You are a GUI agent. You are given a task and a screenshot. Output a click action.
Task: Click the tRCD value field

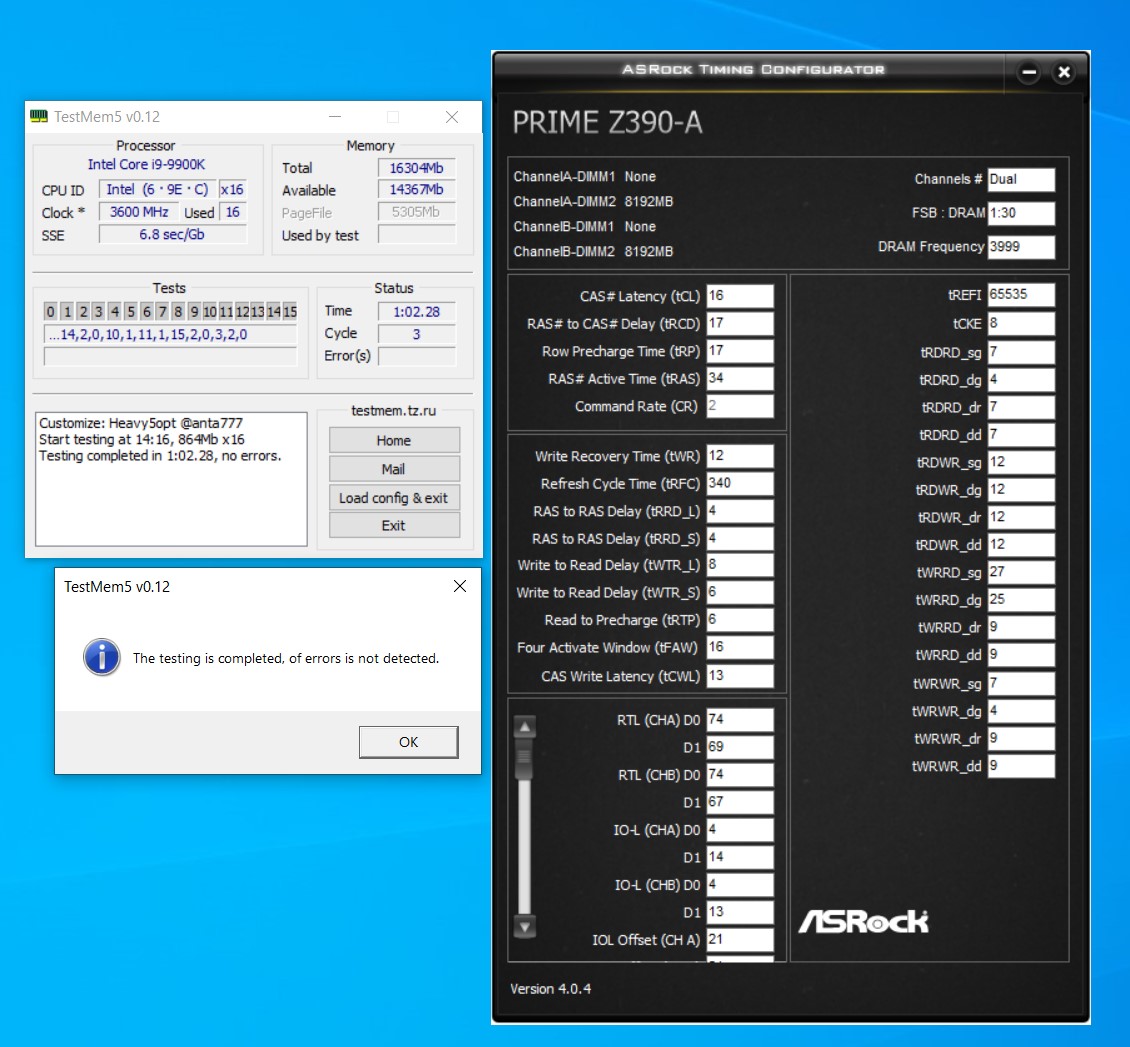[x=740, y=324]
